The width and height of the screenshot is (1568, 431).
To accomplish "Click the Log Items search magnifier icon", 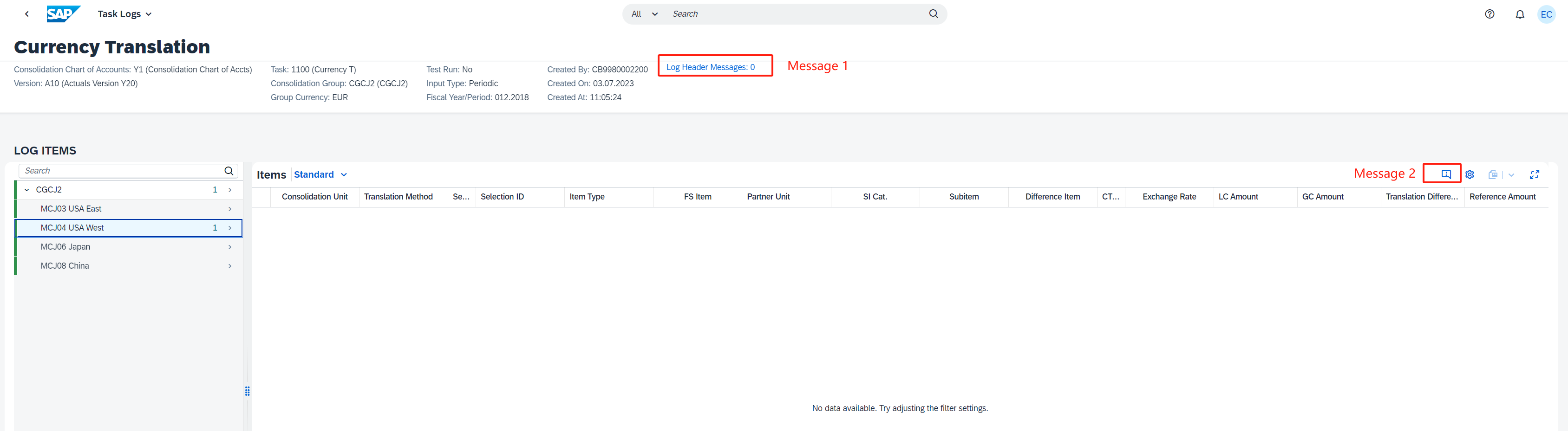I will click(229, 171).
